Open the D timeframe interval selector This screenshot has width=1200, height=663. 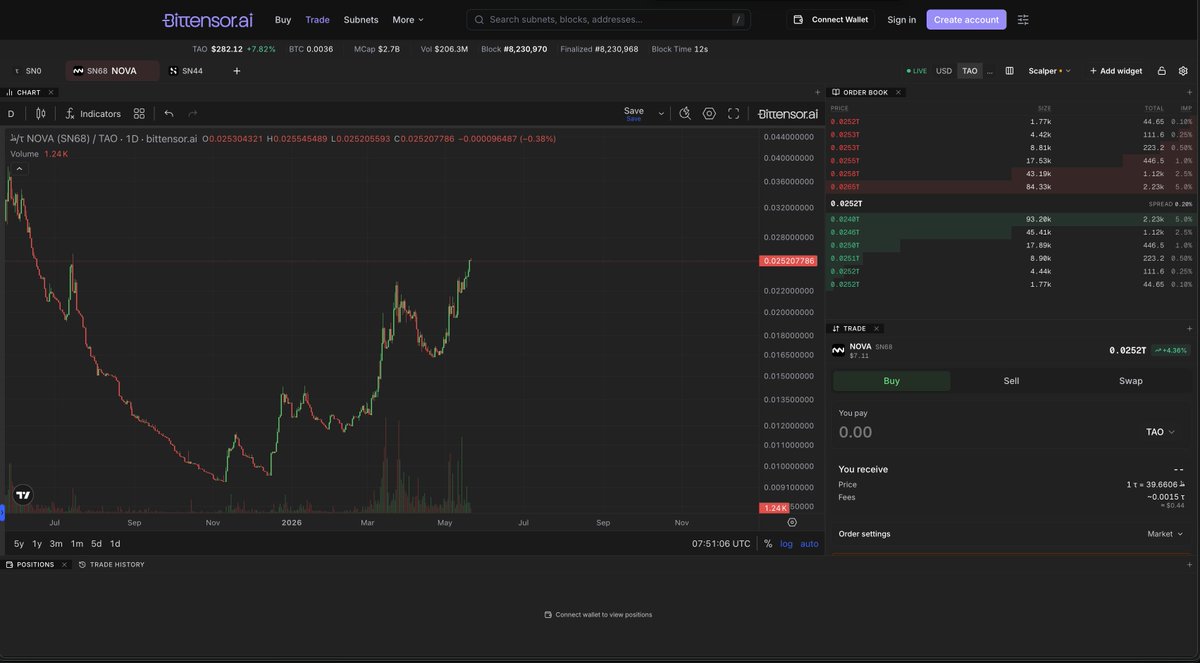pos(11,114)
